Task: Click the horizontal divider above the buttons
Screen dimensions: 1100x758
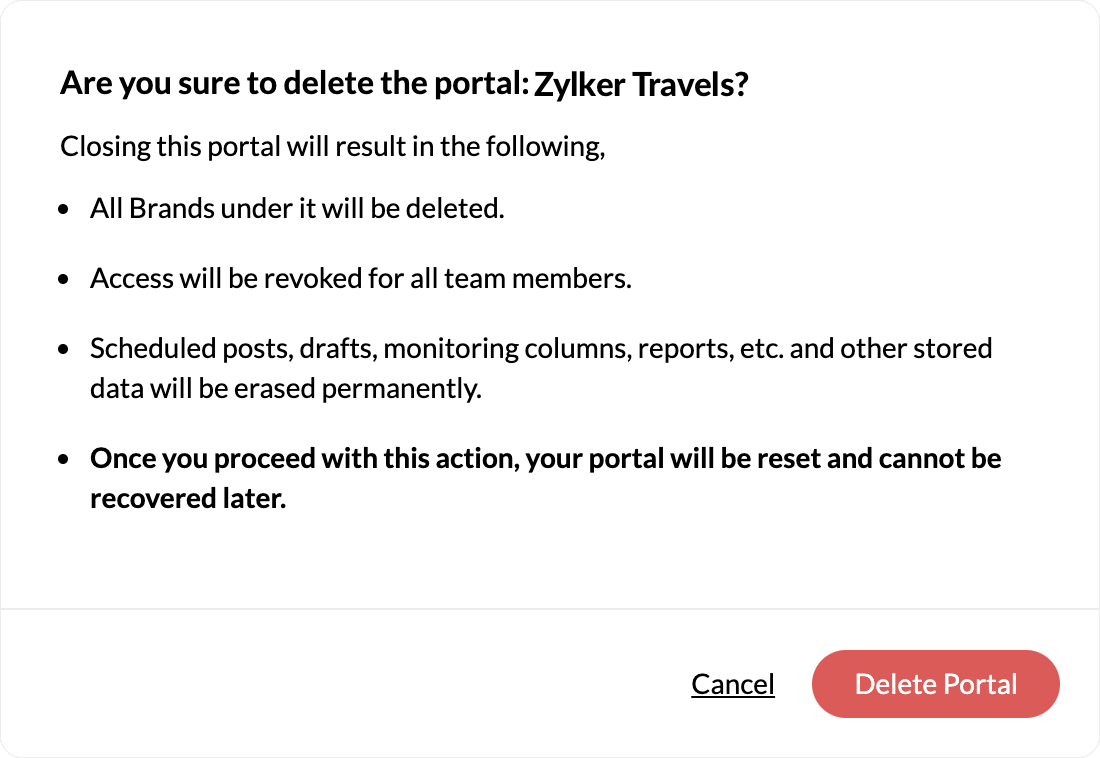Action: coord(550,609)
